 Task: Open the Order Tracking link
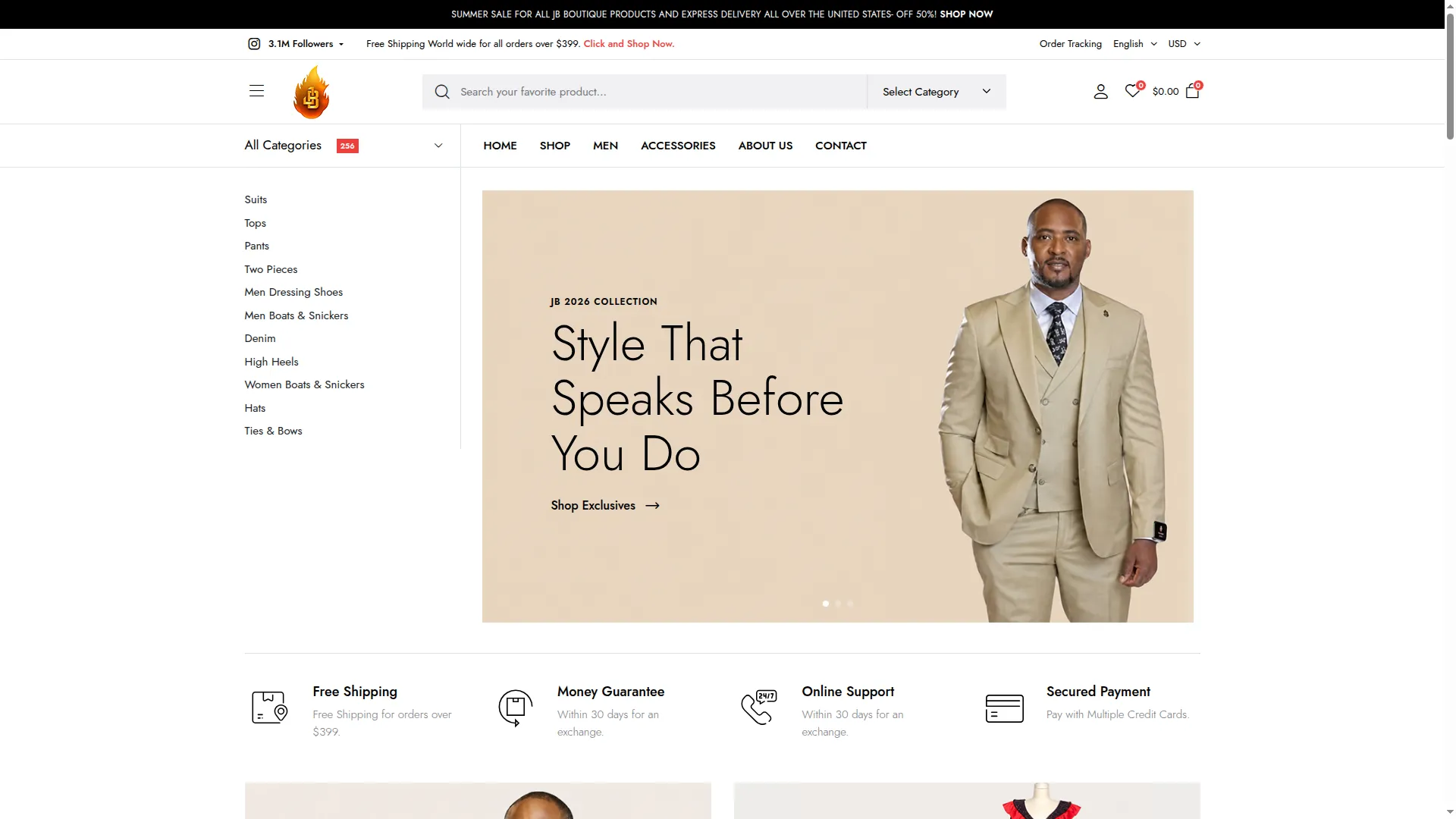[x=1070, y=44]
